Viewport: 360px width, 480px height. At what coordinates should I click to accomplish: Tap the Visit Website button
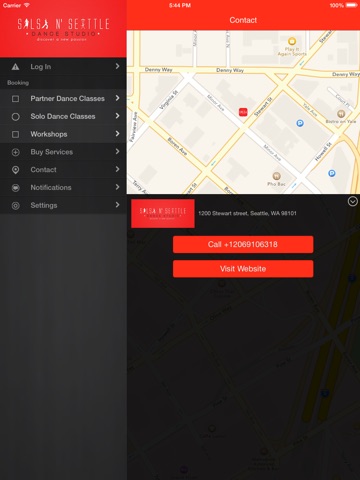pos(243,269)
